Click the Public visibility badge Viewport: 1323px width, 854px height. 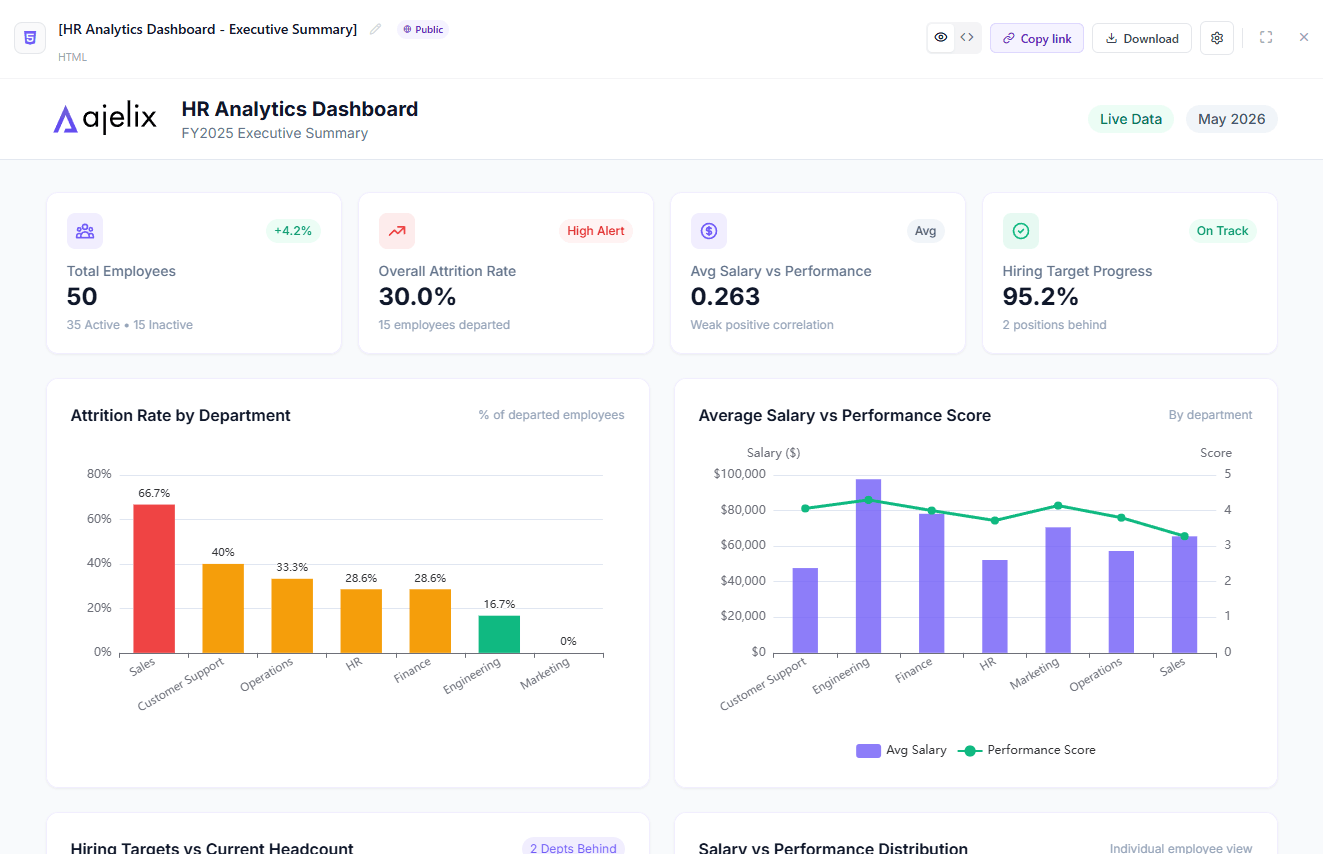(423, 29)
